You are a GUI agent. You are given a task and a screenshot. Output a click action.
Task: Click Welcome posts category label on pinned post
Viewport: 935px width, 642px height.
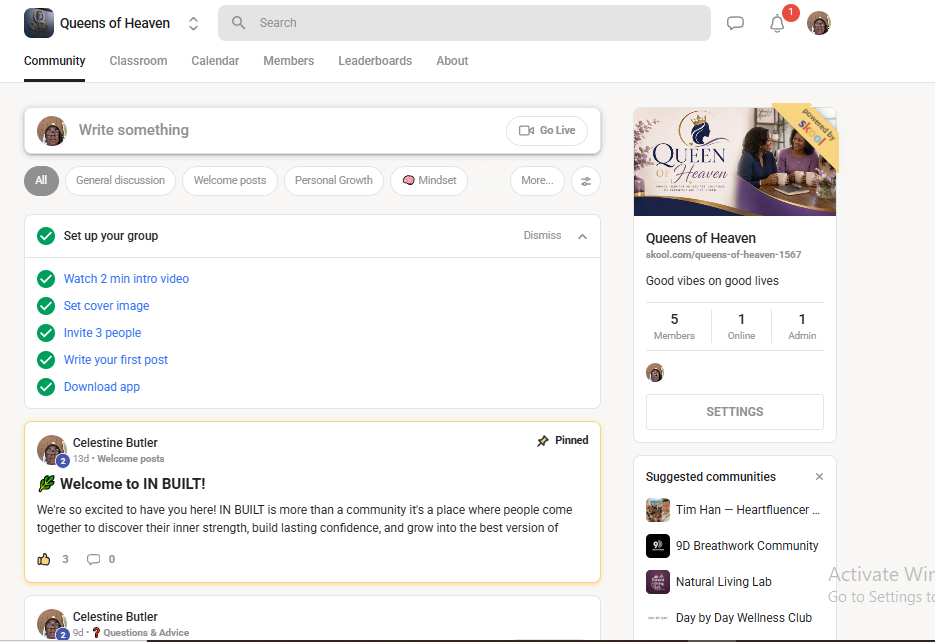(x=131, y=459)
